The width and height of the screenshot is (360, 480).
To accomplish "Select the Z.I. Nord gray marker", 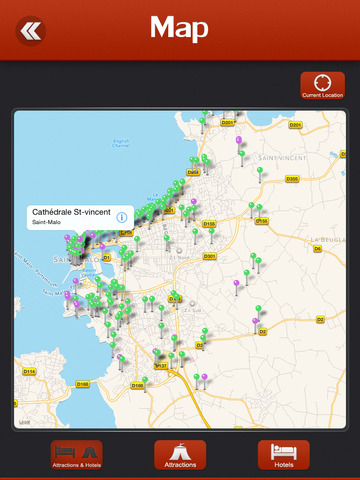I will tap(179, 250).
